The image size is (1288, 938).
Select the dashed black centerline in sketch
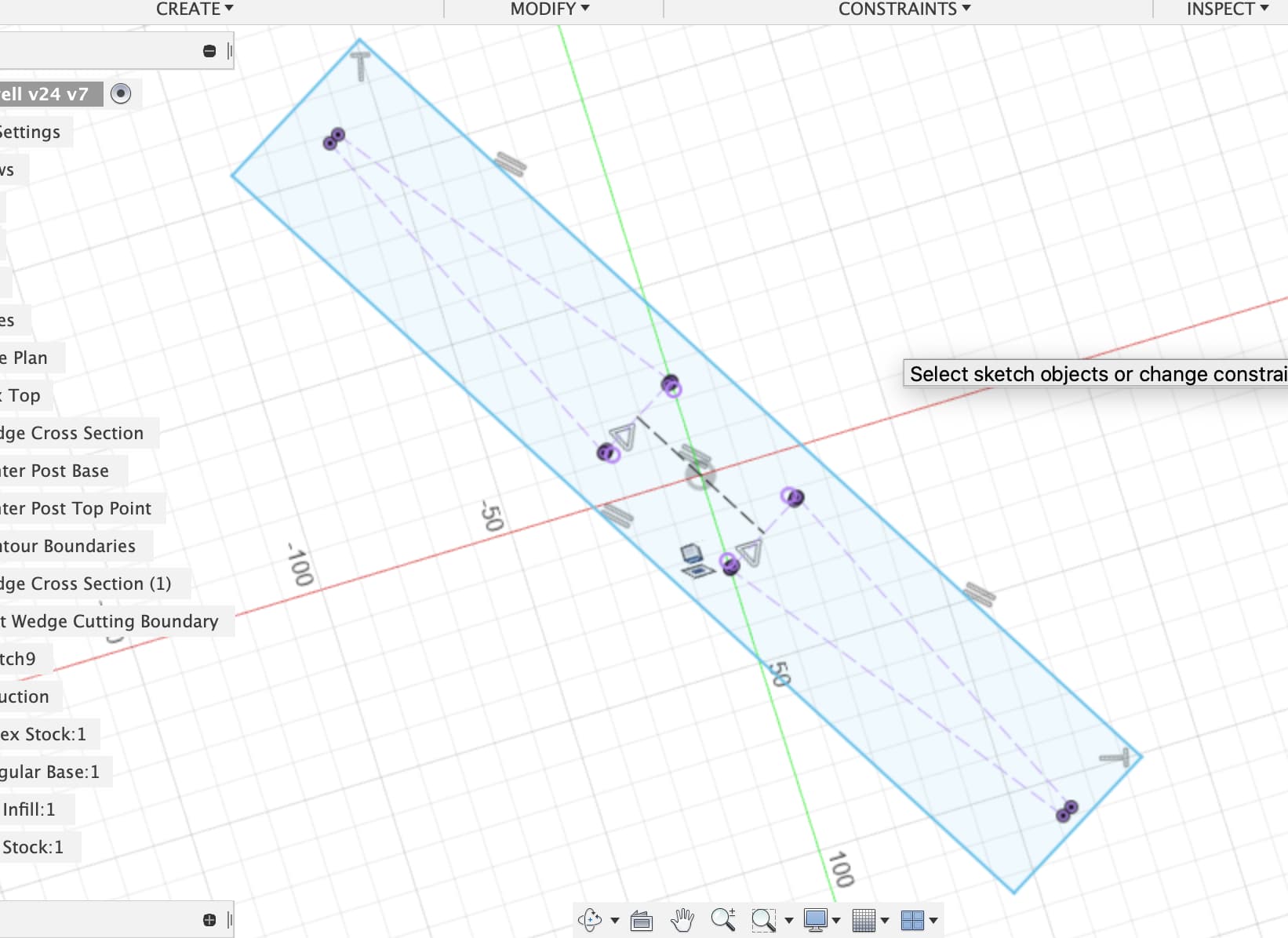(x=700, y=475)
